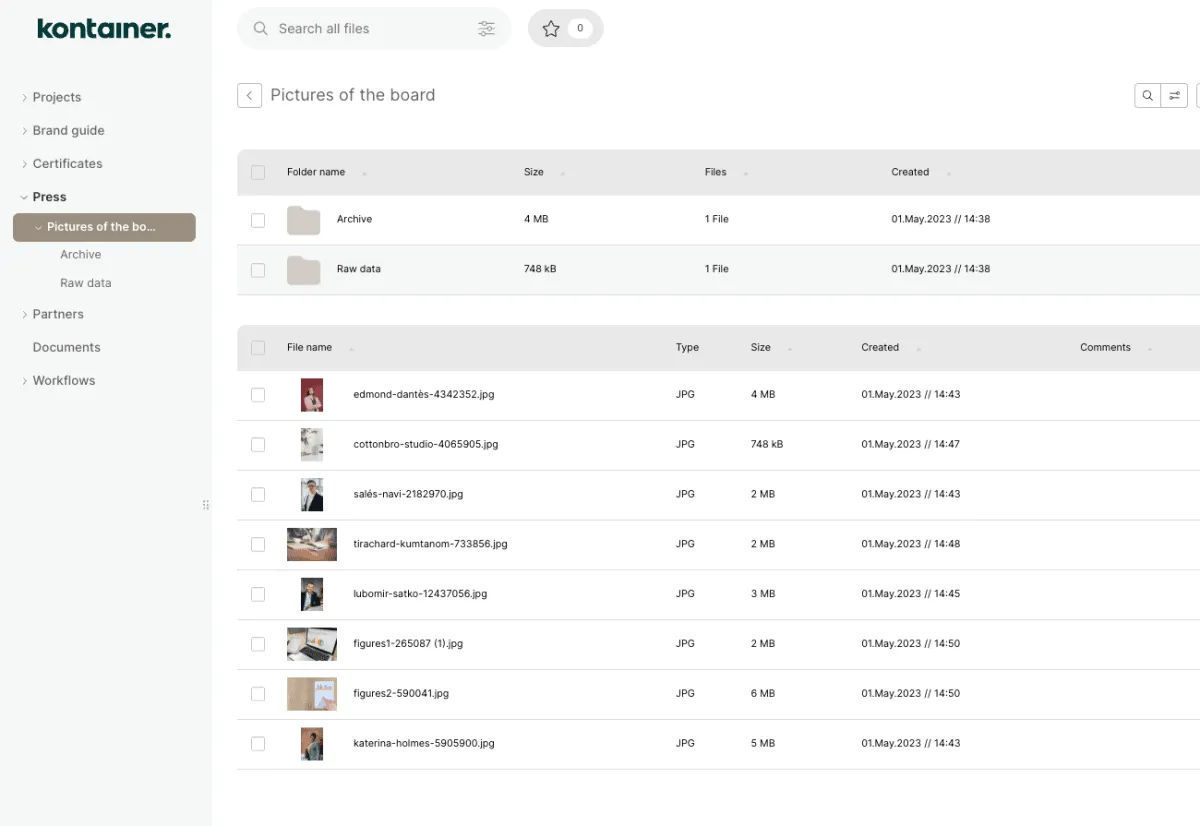Image resolution: width=1200 pixels, height=826 pixels.
Task: Go back using the left arrow button
Action: tap(249, 95)
